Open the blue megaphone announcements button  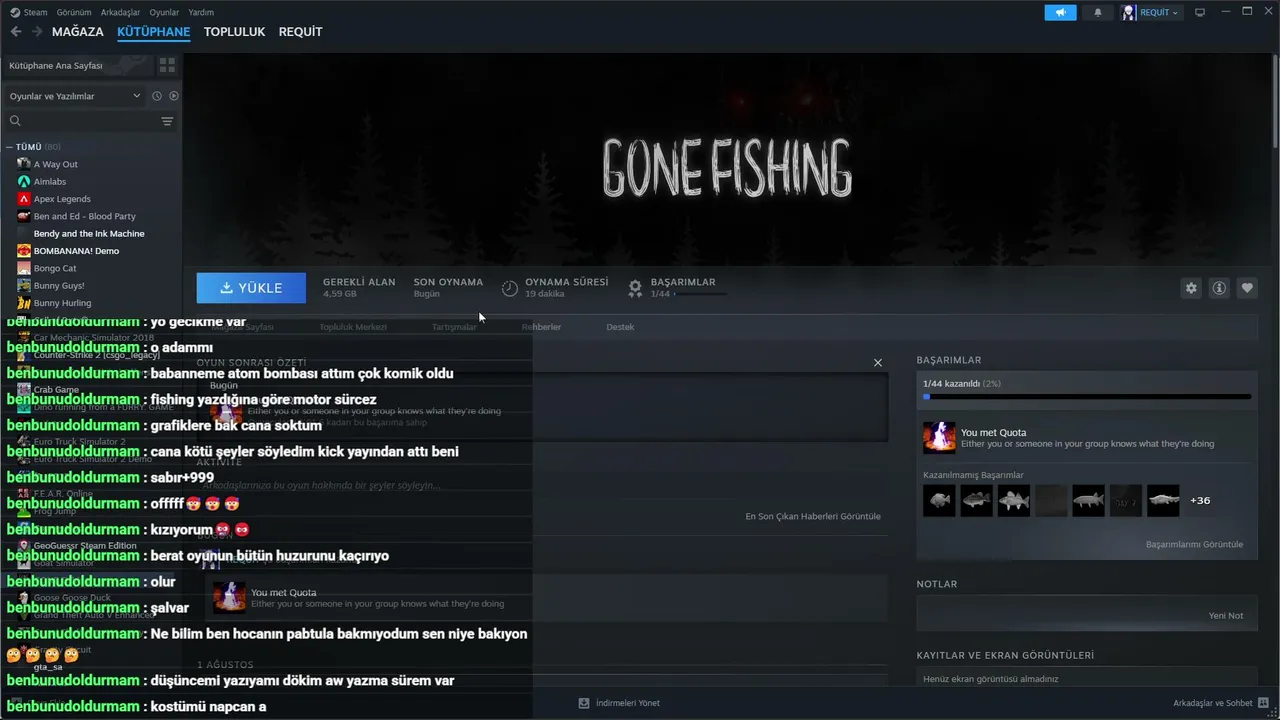pyautogui.click(x=1060, y=12)
